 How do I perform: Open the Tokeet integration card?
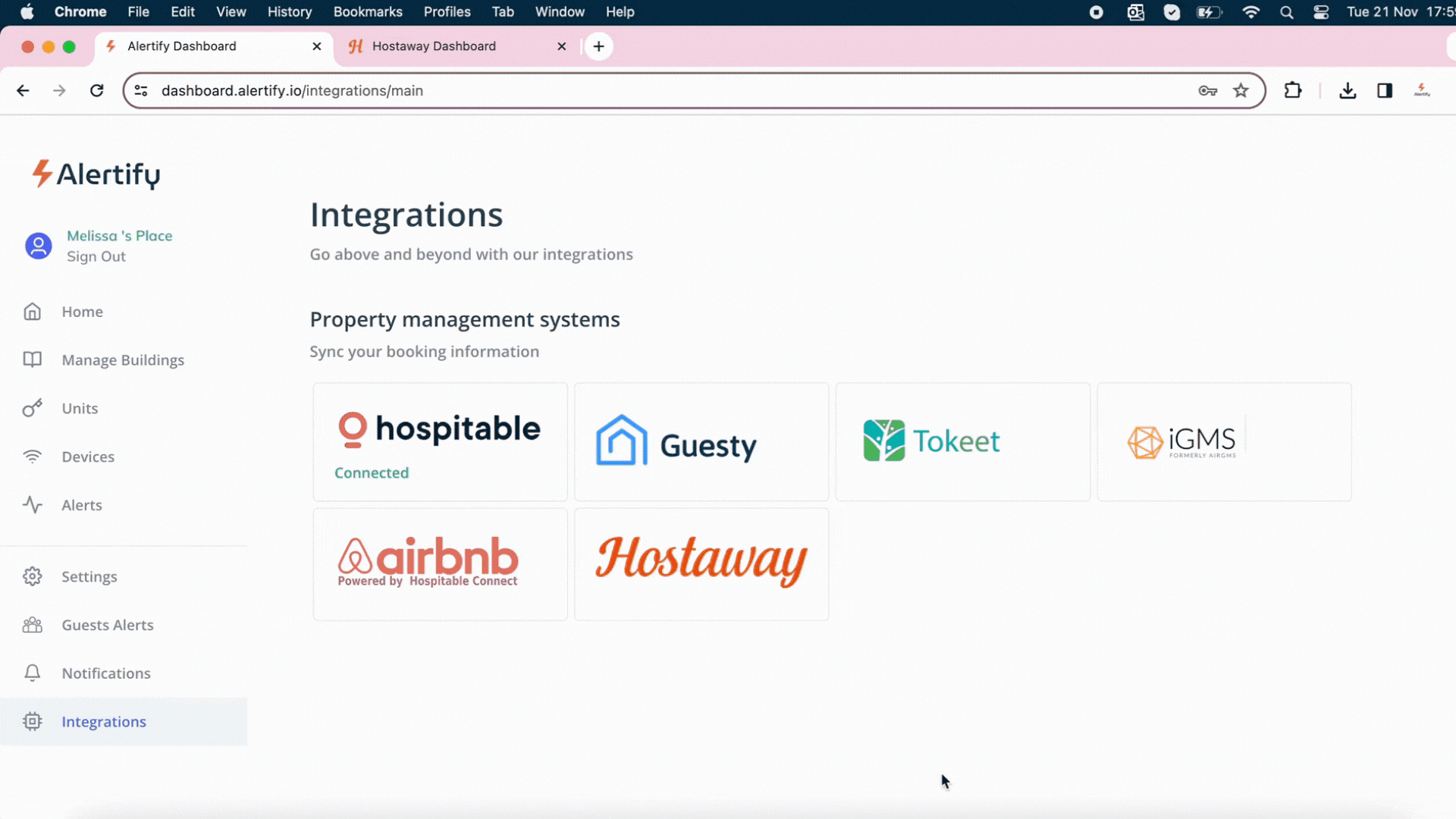[962, 441]
